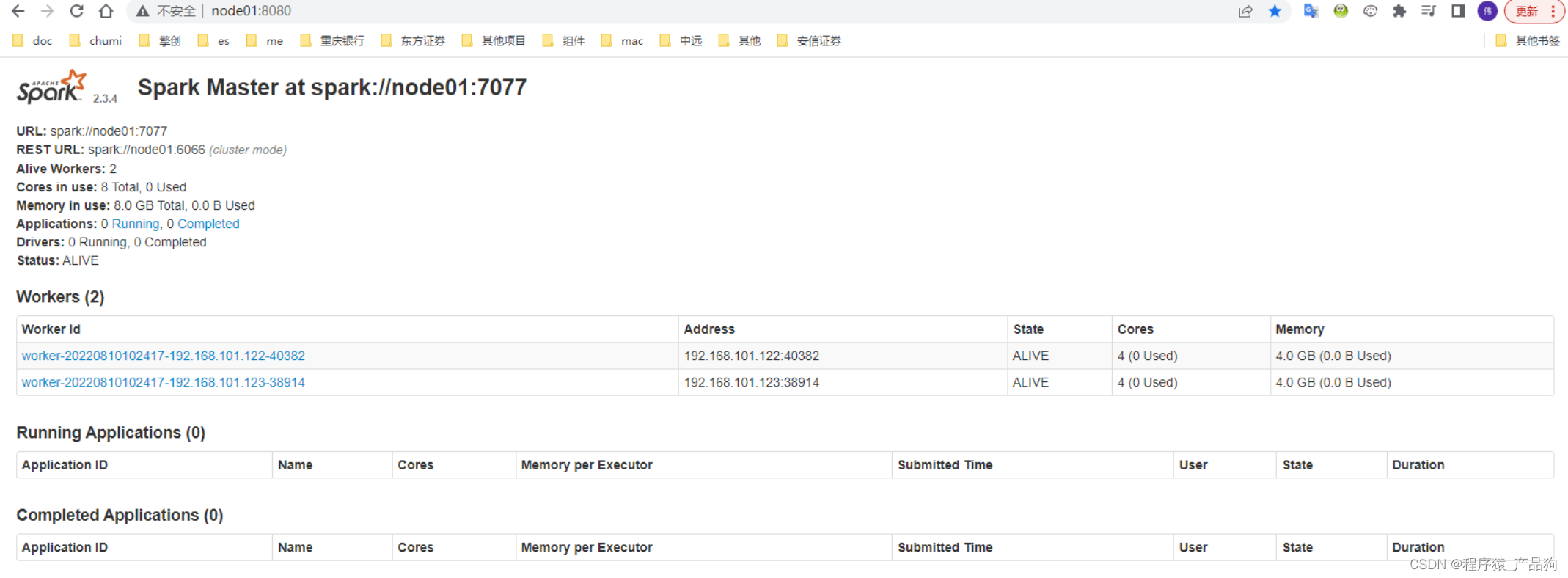This screenshot has height=578, width=1568.
Task: Go back using the browser back arrow
Action: point(18,11)
